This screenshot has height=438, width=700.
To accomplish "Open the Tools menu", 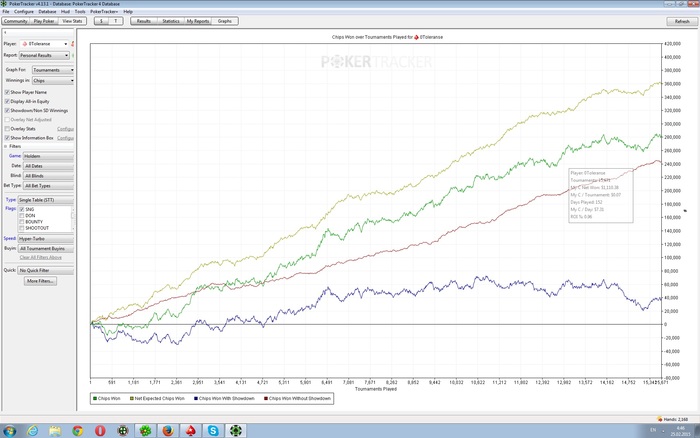I will tap(80, 12).
